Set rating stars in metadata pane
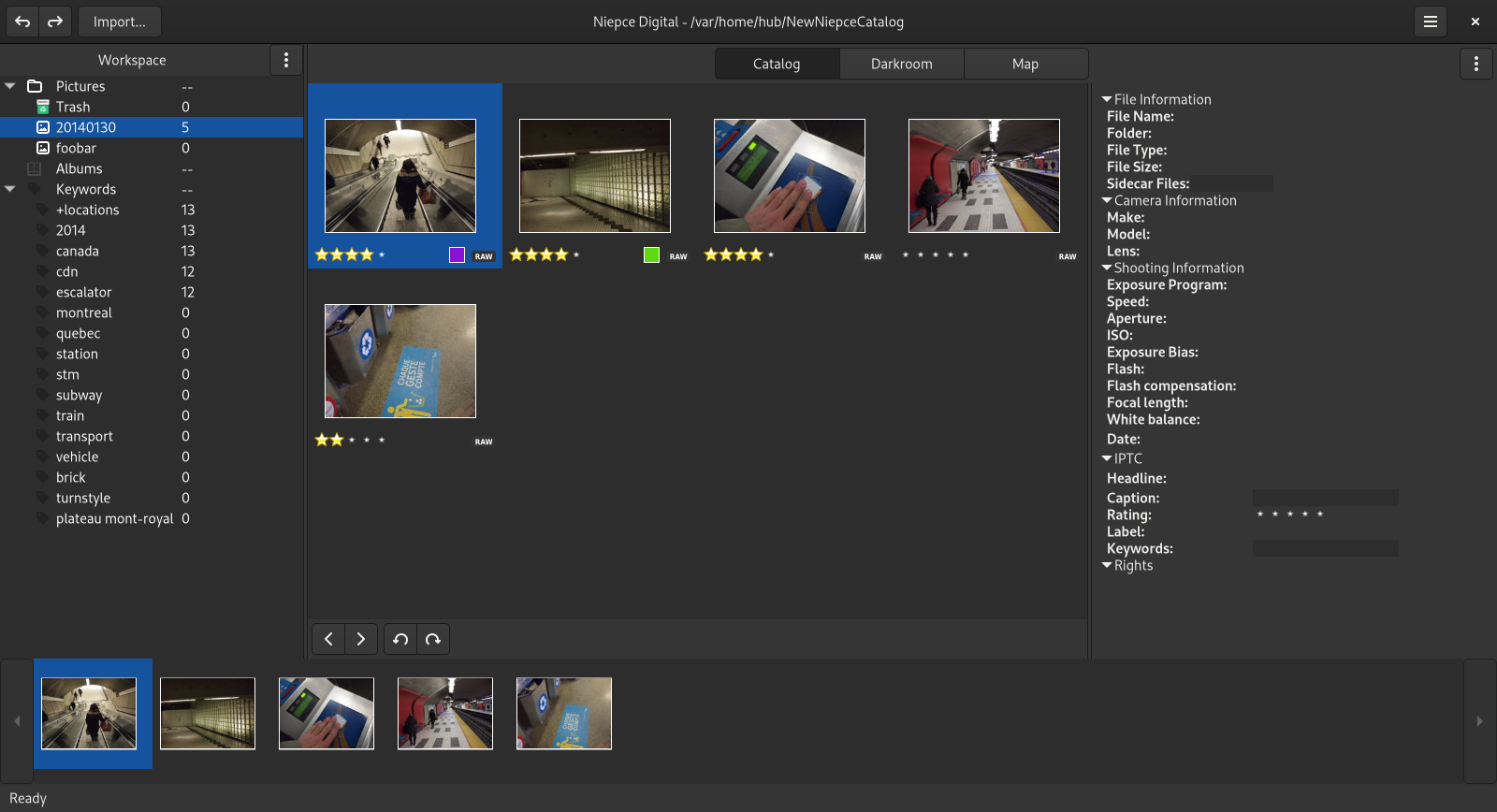 [x=1290, y=515]
